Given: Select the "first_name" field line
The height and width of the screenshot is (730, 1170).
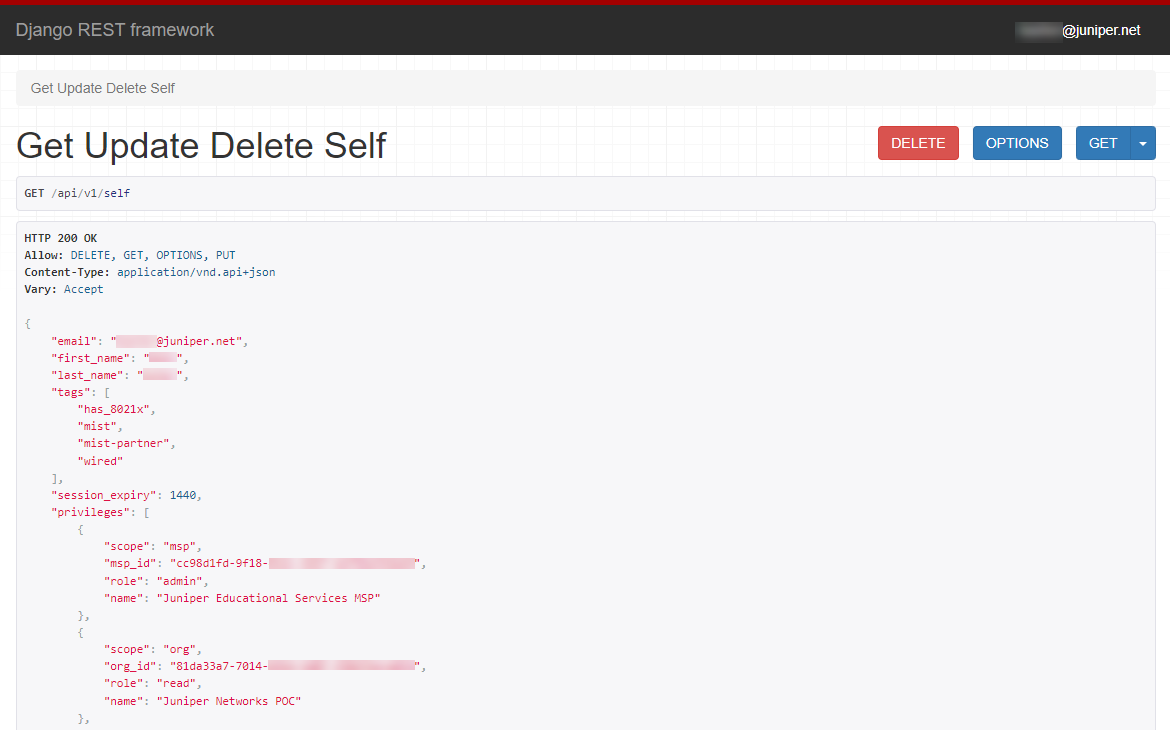Looking at the screenshot, I should [x=119, y=358].
